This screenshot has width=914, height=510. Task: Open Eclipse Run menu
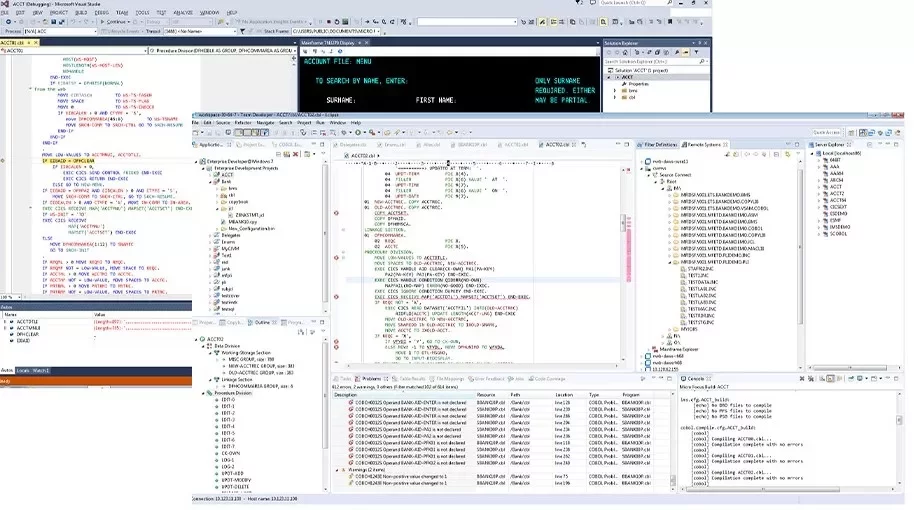(x=320, y=123)
